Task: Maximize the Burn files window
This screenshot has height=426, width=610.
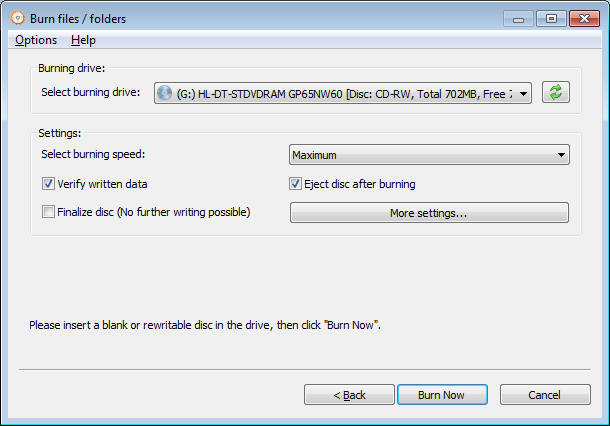Action: pos(551,19)
